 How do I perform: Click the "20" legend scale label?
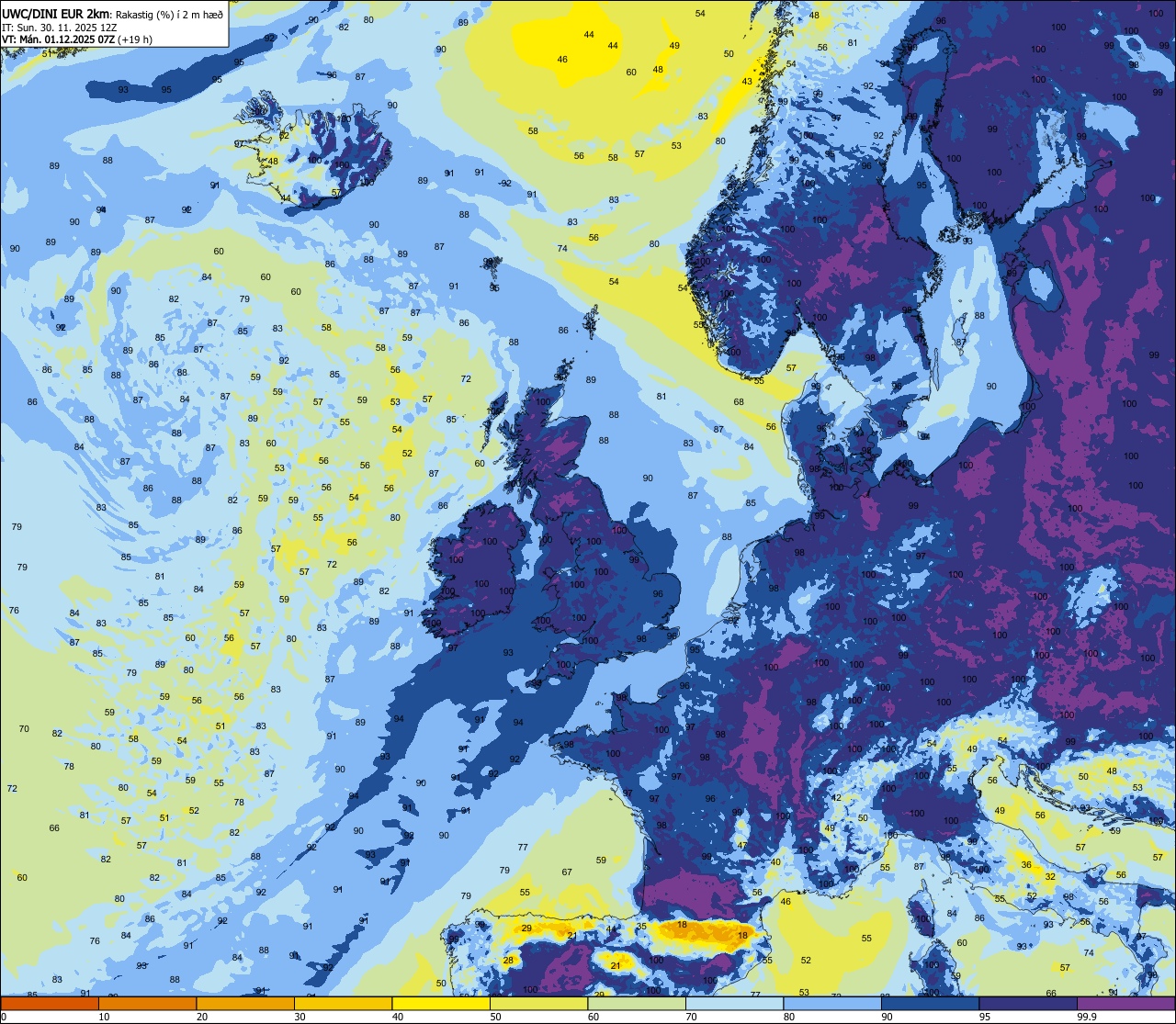coord(202,1017)
